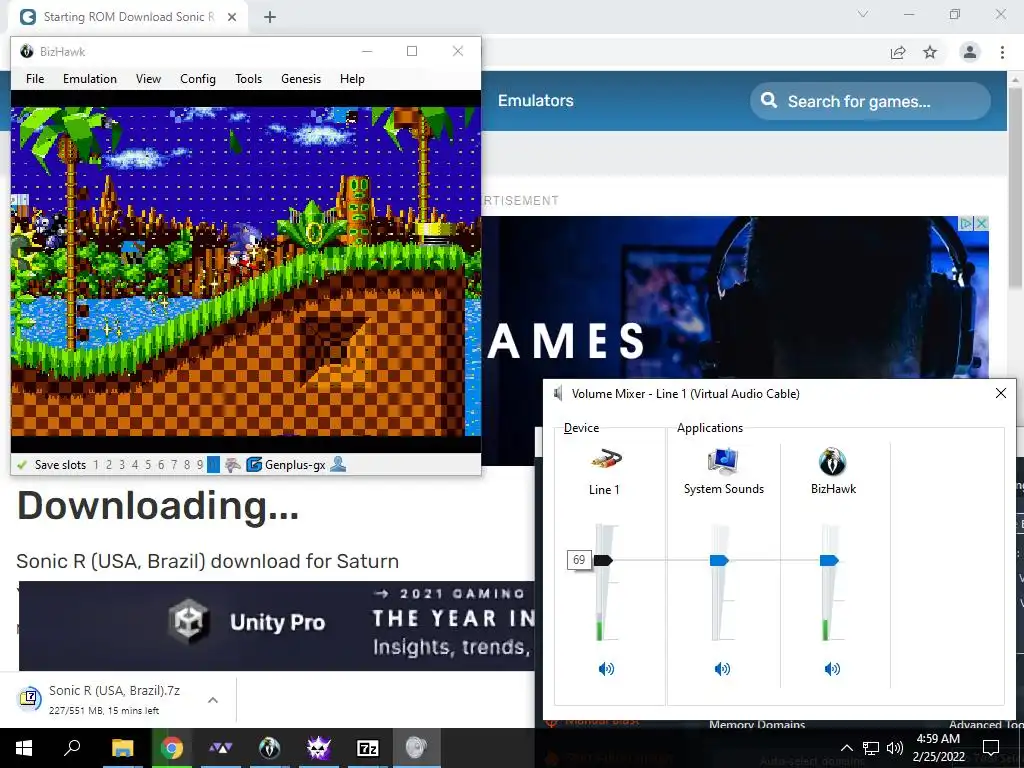Viewport: 1024px width, 768px height.
Task: Click the ad close X icon
Action: [x=981, y=223]
